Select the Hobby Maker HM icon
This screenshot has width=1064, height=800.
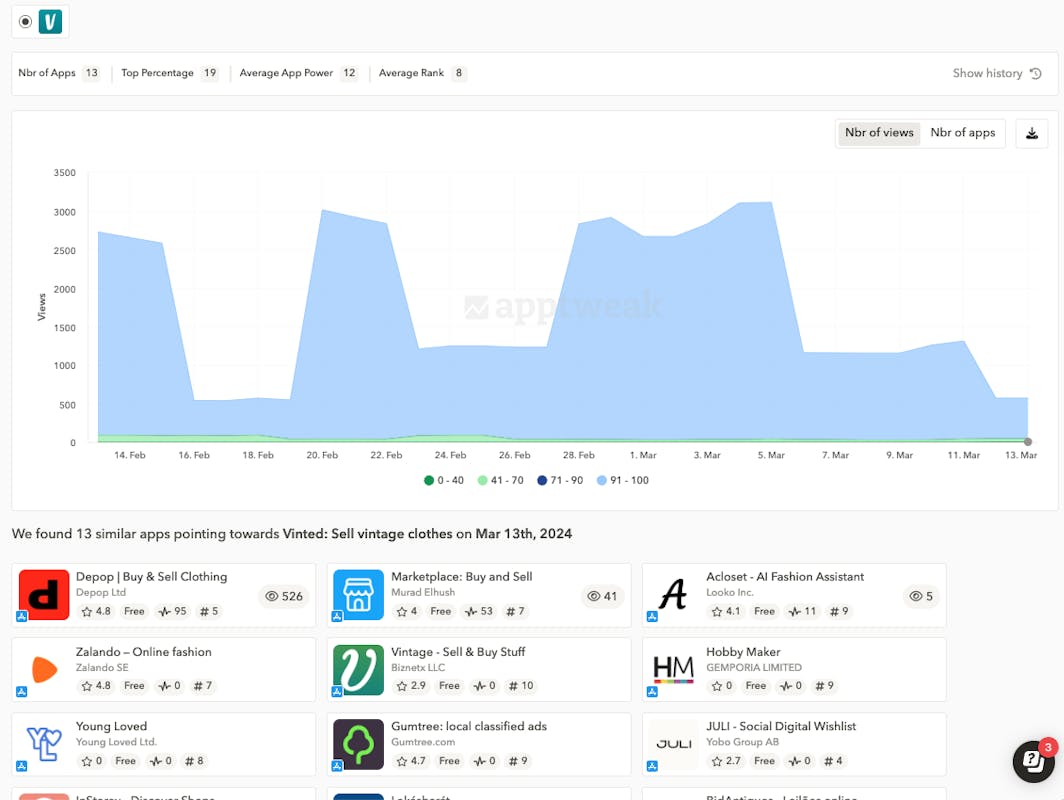[673, 670]
